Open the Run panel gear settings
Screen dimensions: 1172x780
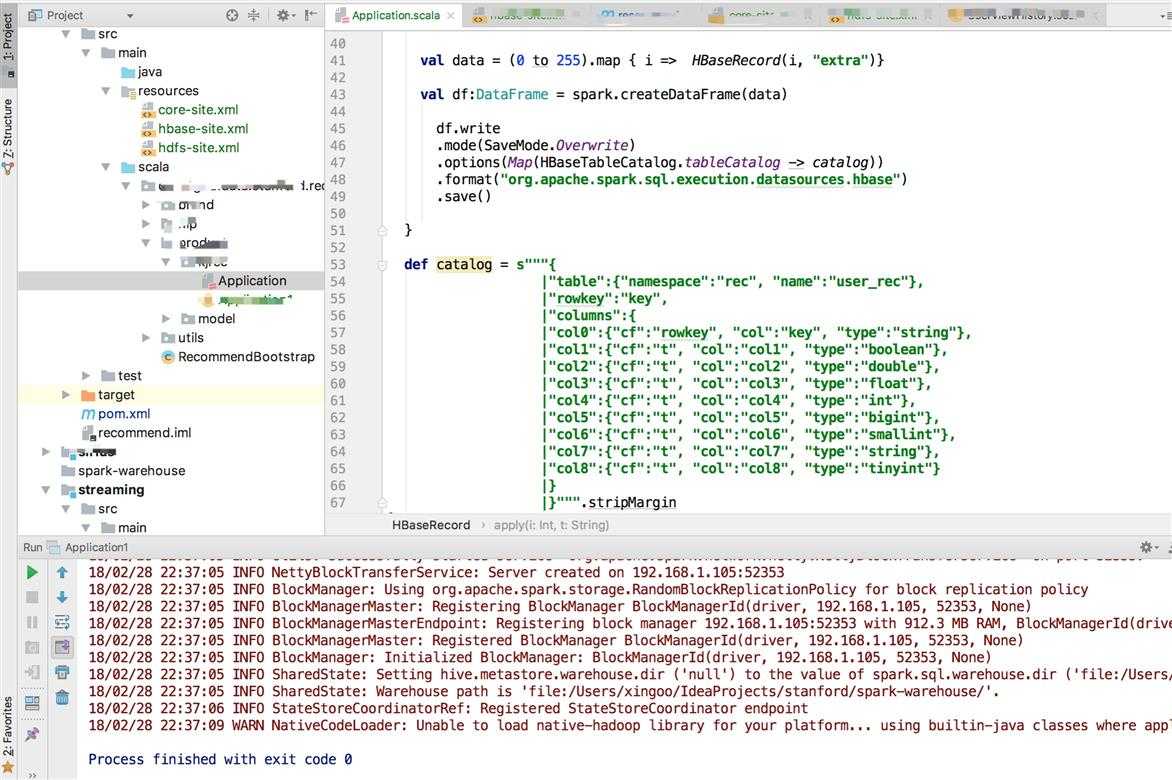tap(1148, 547)
